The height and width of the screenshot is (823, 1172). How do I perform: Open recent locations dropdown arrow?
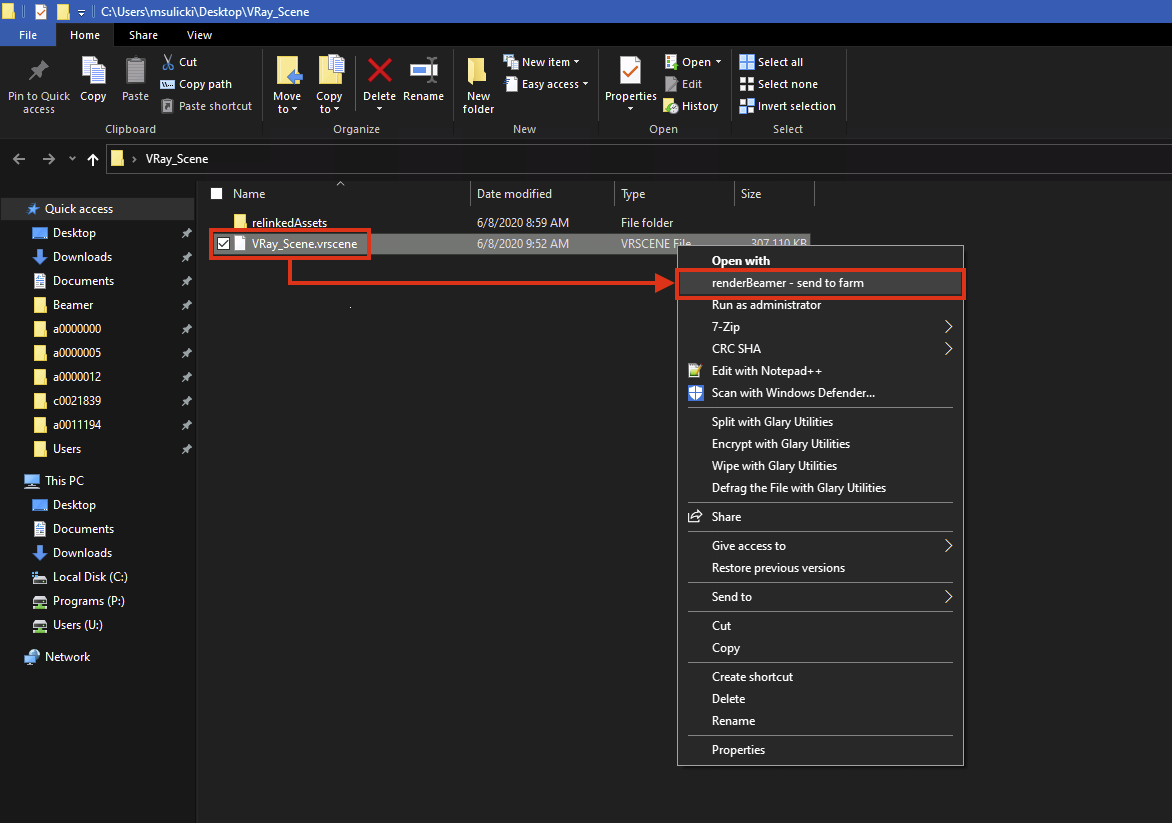tap(73, 158)
